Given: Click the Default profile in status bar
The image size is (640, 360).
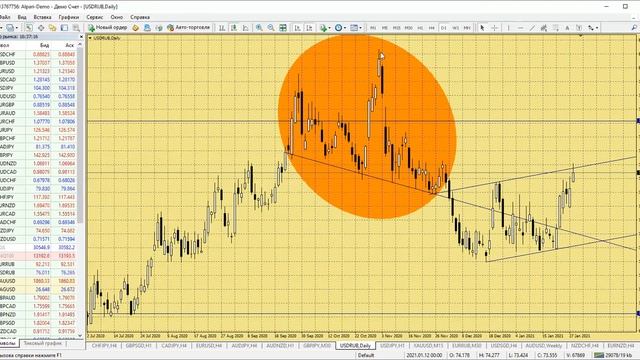Looking at the screenshot, I should click(x=366, y=355).
